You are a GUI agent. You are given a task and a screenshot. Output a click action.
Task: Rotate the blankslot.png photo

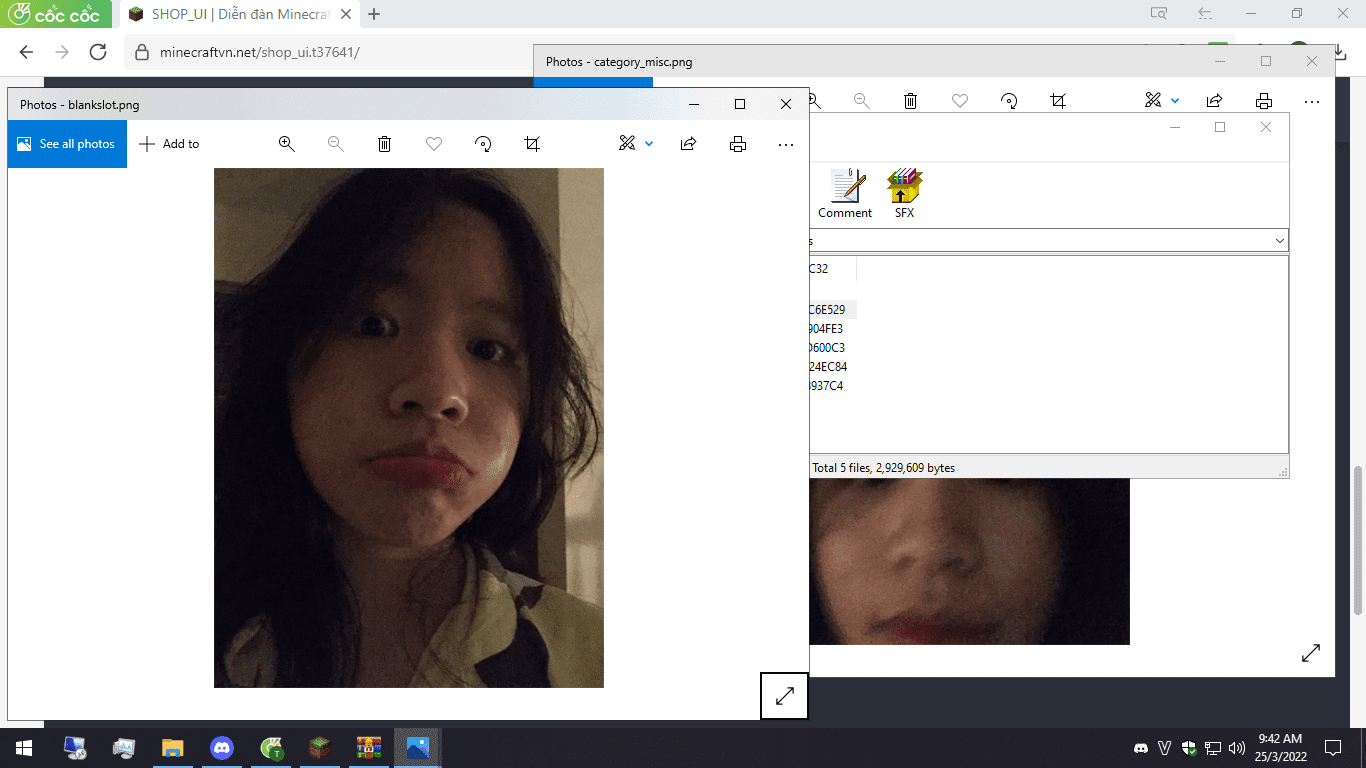[x=483, y=144]
